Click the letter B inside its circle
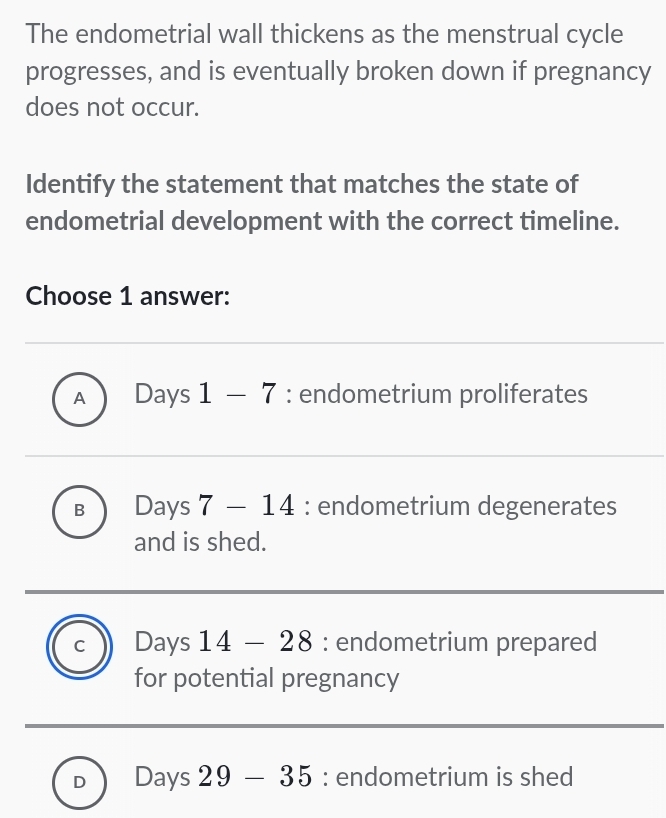This screenshot has width=666, height=818. click(x=79, y=511)
